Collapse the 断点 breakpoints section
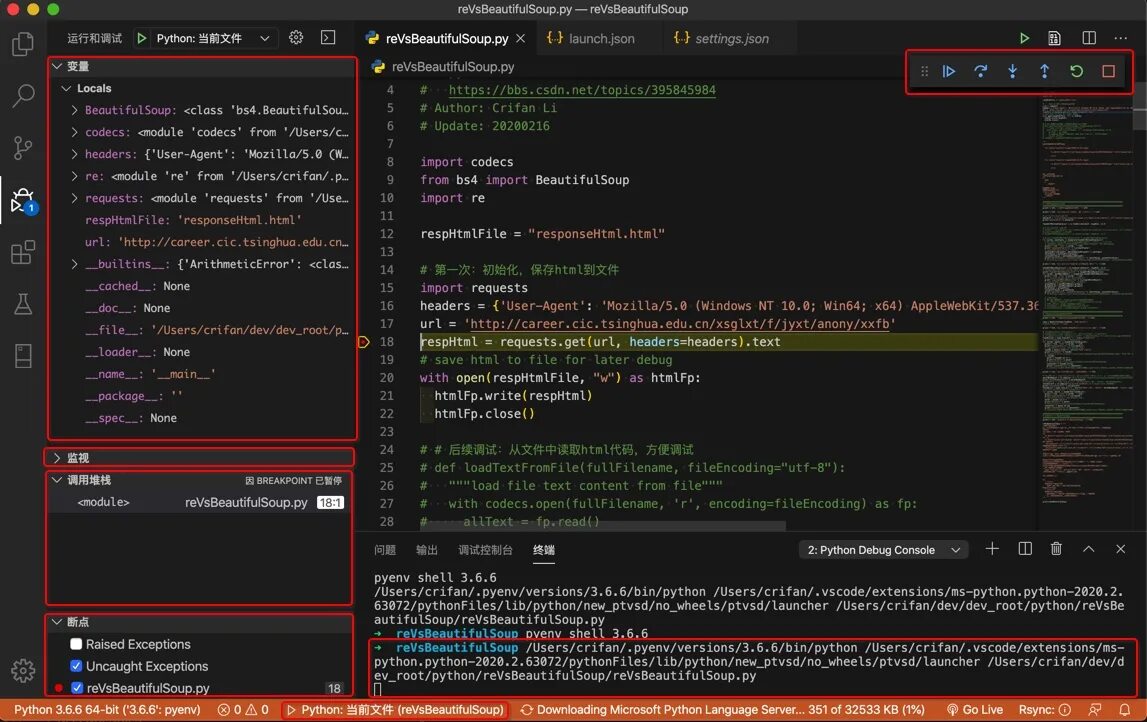This screenshot has height=722, width=1147. [x=57, y=622]
